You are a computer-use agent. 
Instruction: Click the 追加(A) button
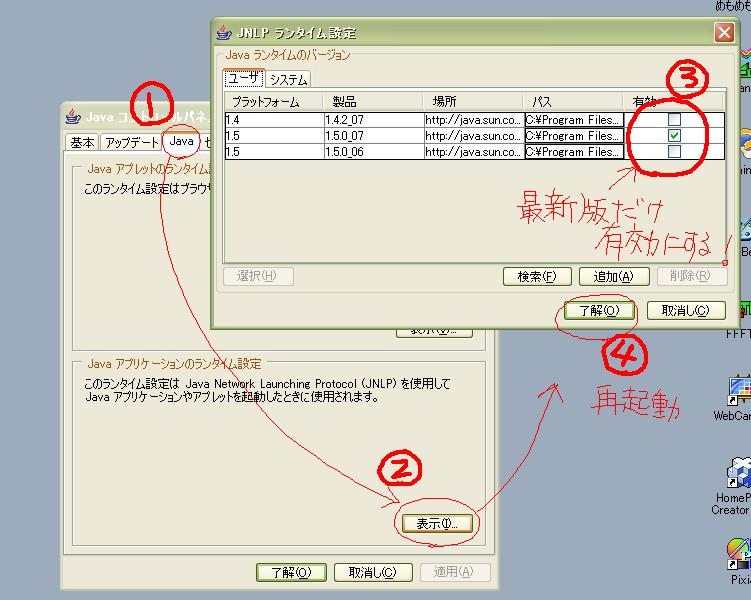(614, 276)
